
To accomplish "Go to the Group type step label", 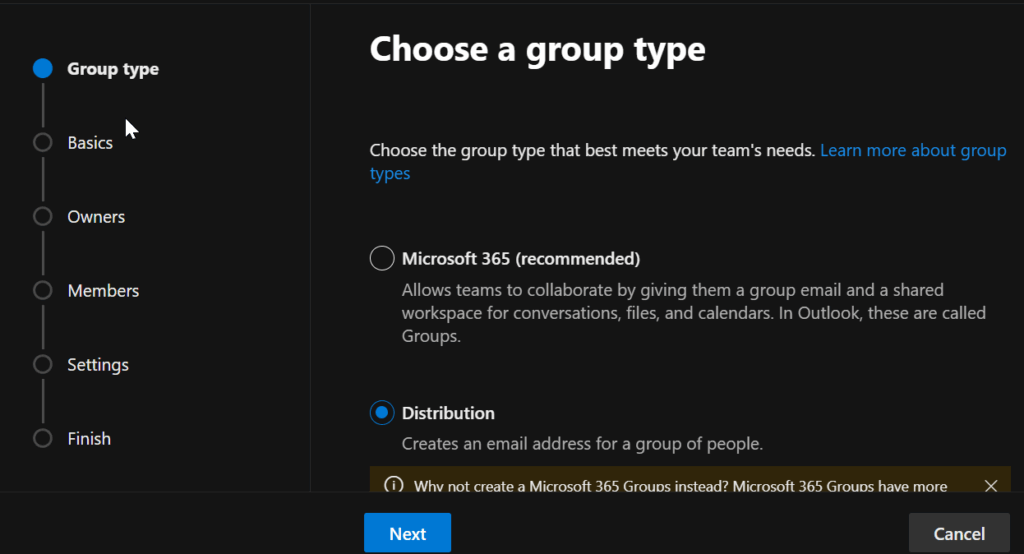I will (x=113, y=69).
